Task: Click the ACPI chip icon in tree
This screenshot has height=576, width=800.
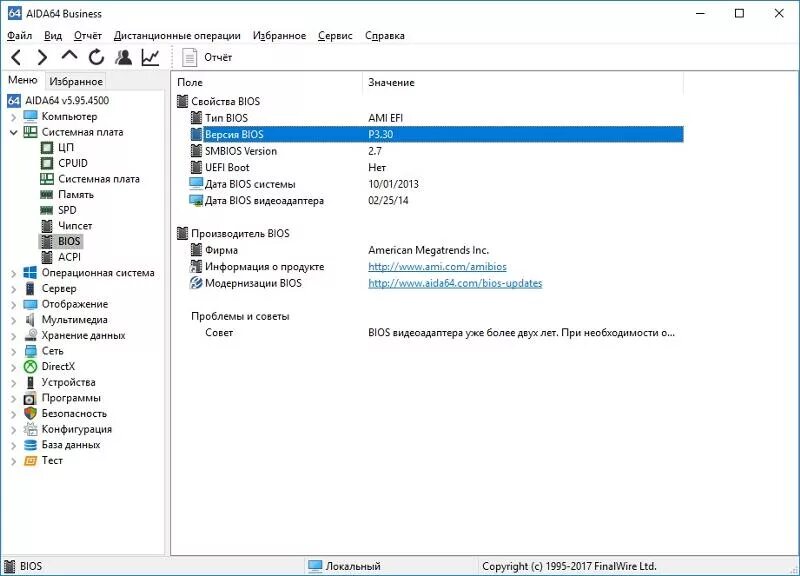Action: click(46, 257)
